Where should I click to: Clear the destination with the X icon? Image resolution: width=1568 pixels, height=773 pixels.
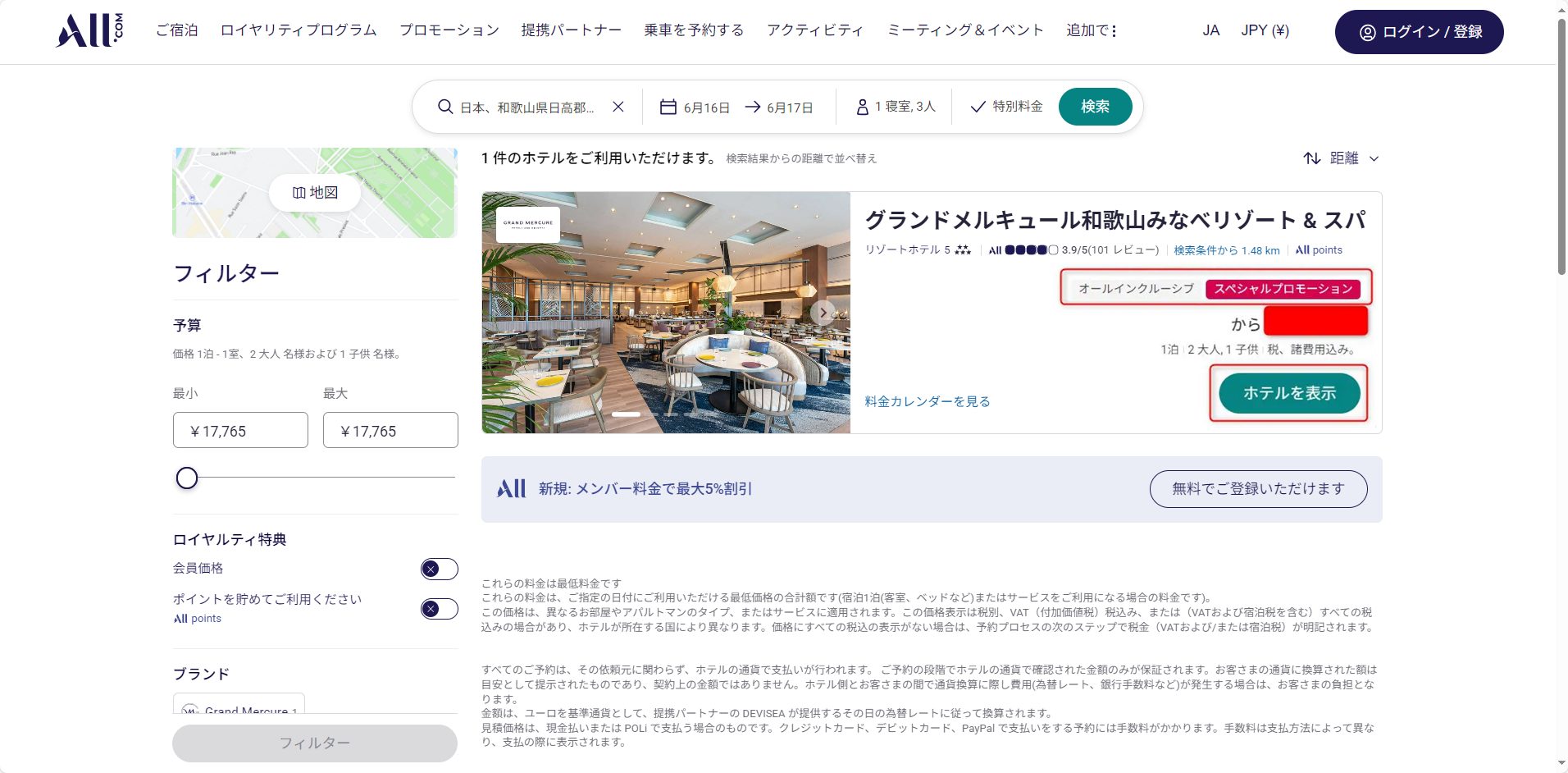[618, 107]
